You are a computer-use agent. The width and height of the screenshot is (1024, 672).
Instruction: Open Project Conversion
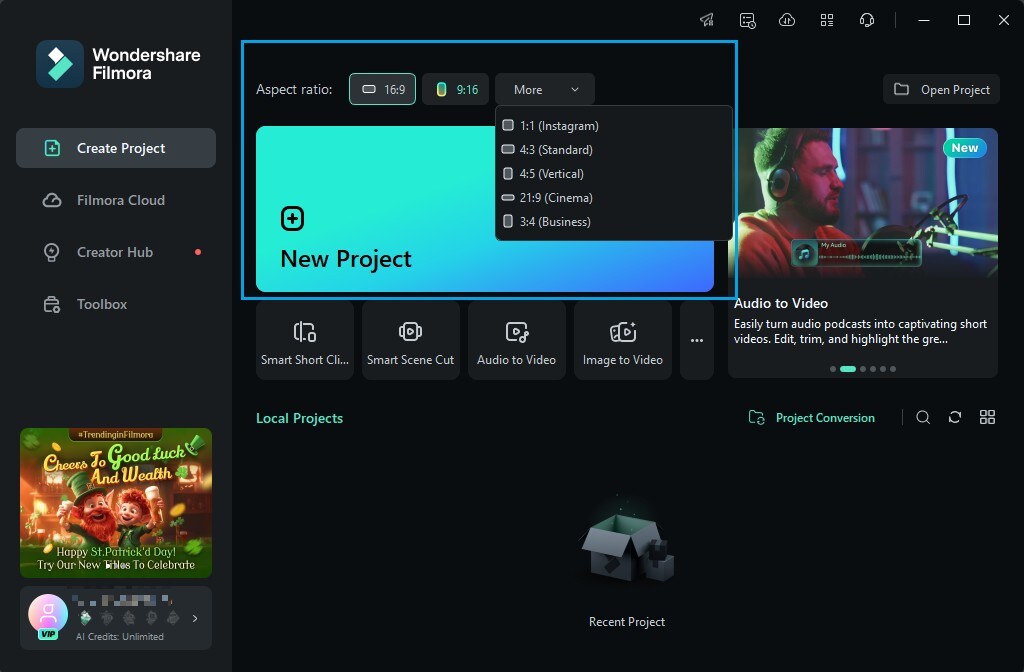812,417
